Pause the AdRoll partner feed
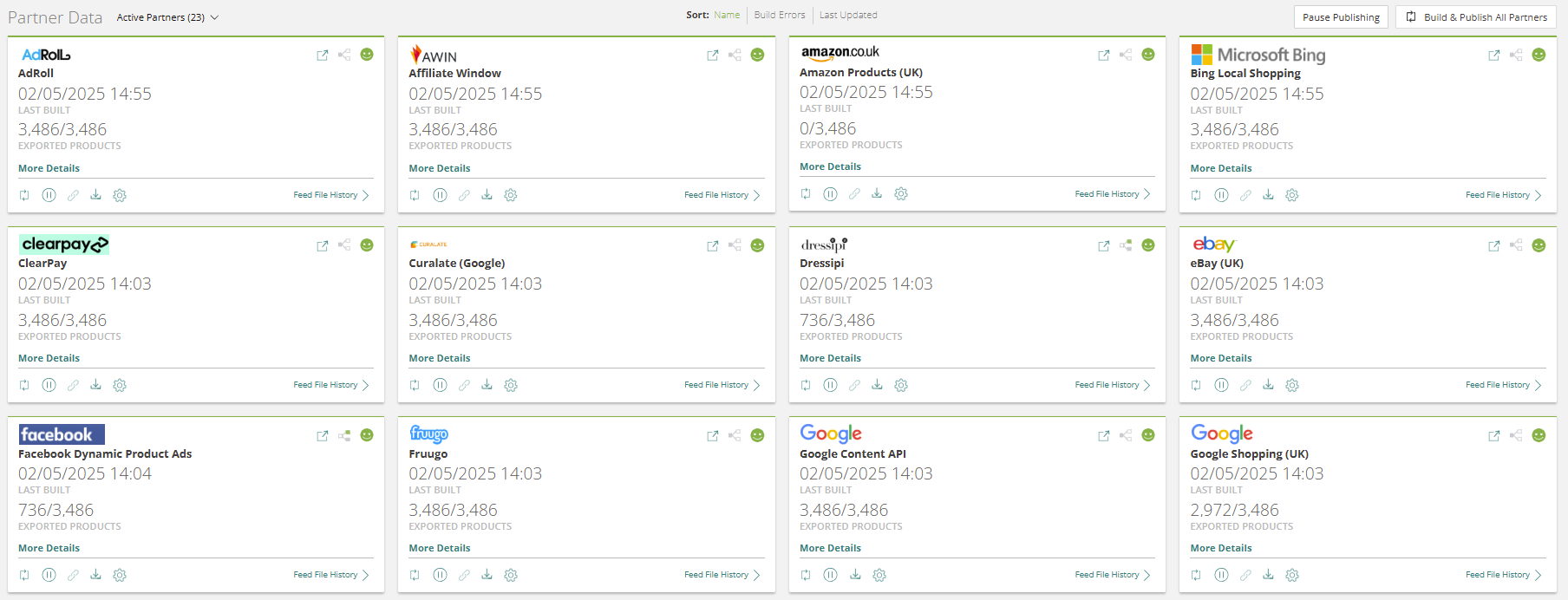1568x600 pixels. click(x=49, y=195)
